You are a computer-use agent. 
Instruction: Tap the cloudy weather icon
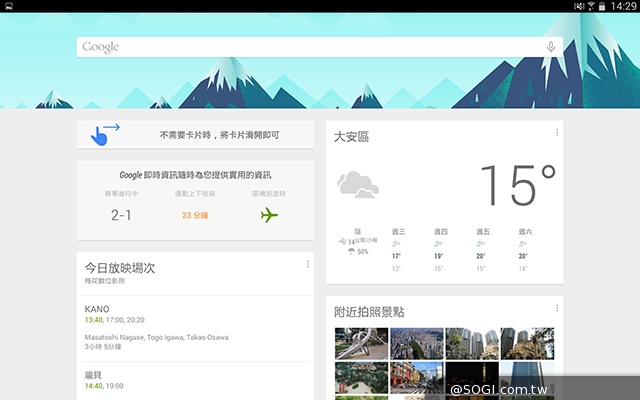click(x=358, y=185)
